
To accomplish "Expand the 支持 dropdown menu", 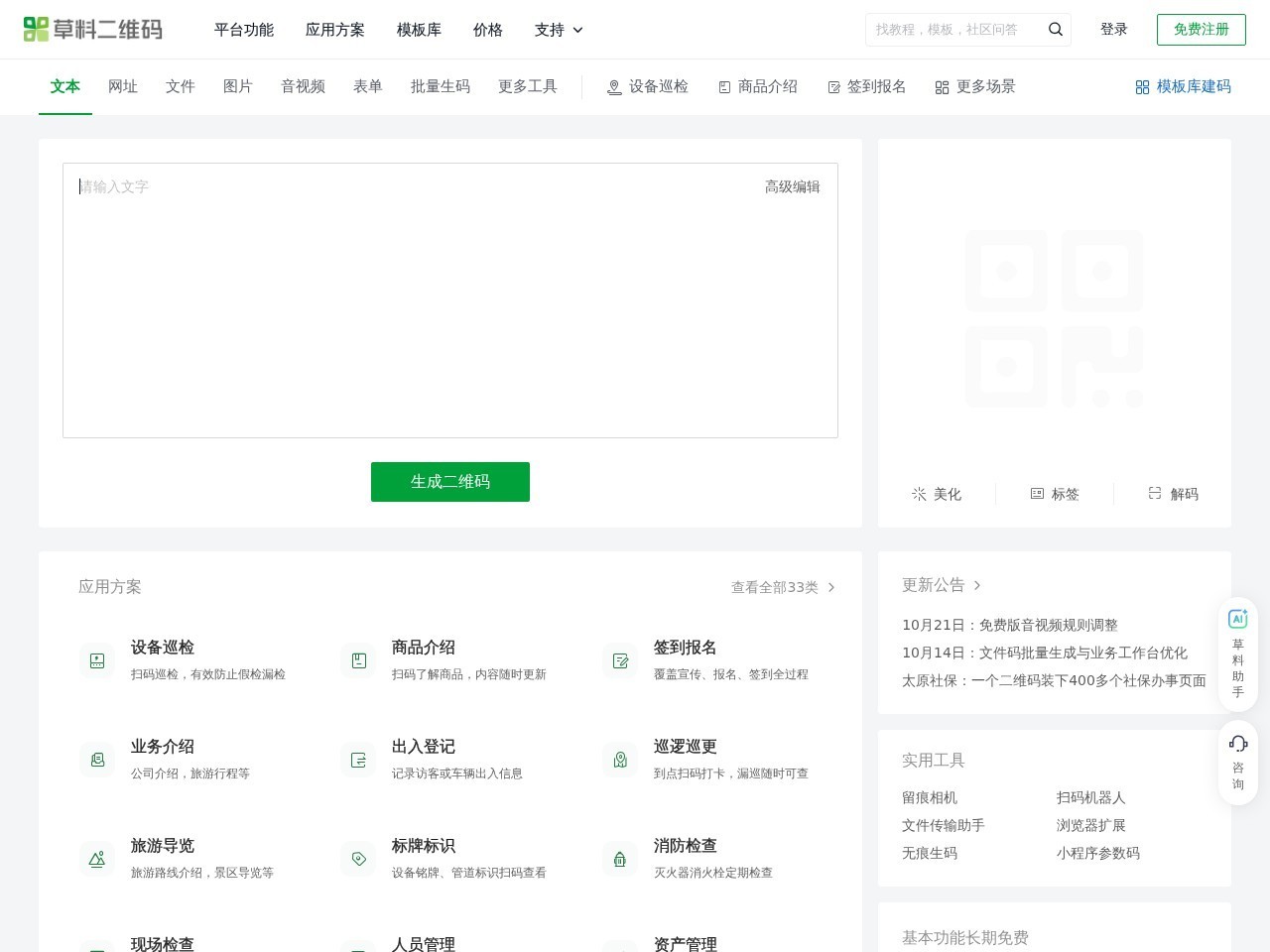I will click(x=559, y=30).
